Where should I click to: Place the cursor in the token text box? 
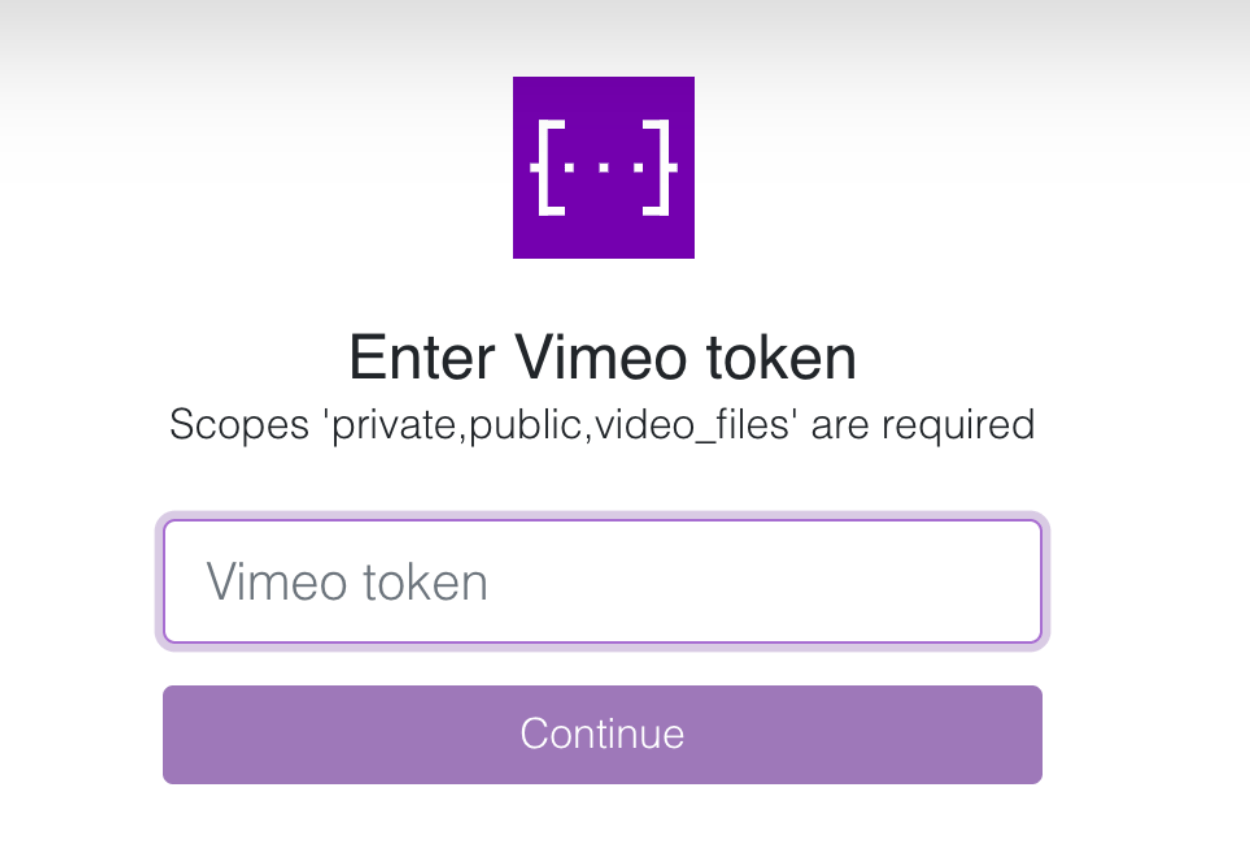[x=603, y=581]
